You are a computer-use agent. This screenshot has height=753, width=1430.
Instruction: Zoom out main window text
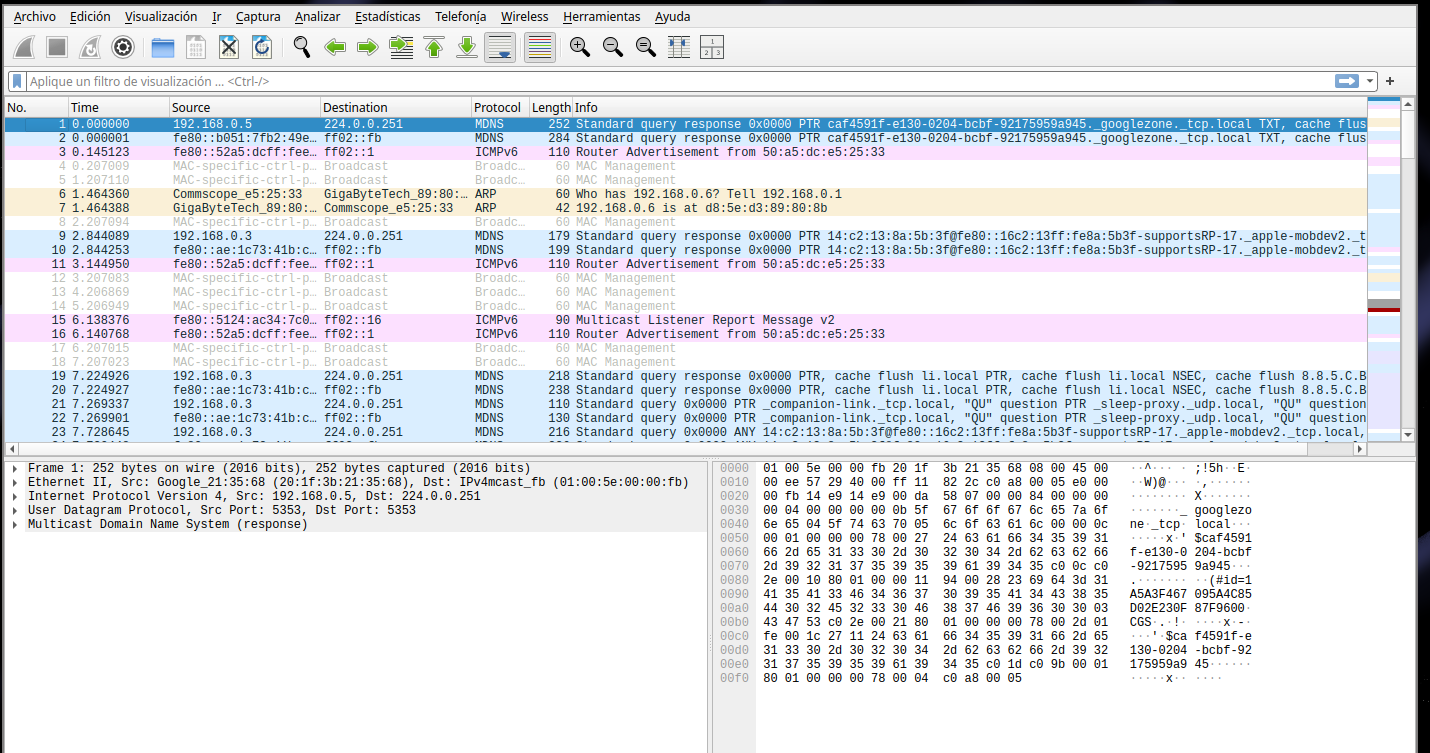[613, 47]
